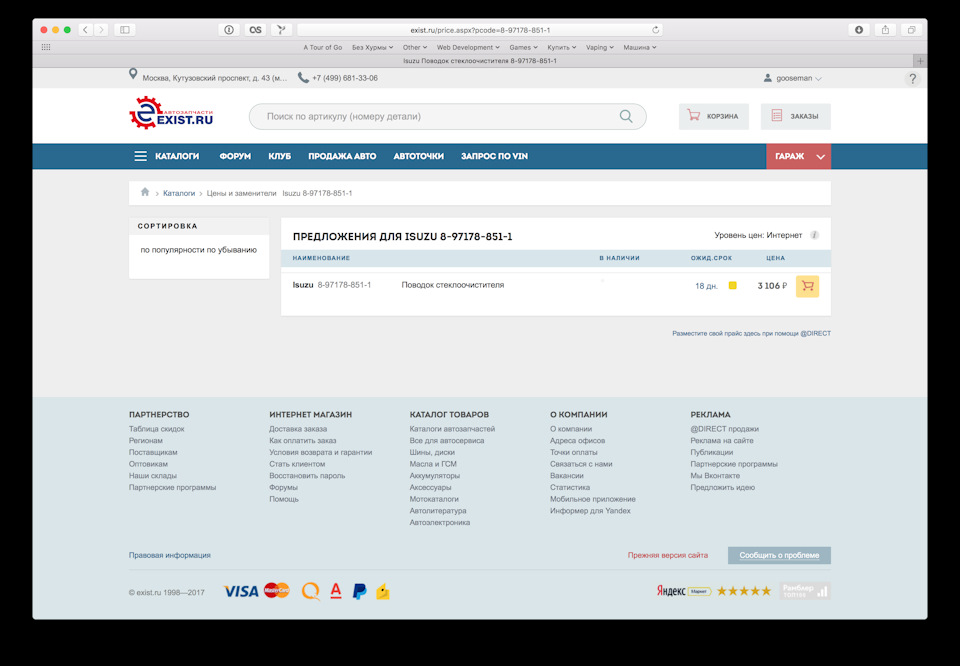The width and height of the screenshot is (960, 666).
Task: Click the search magnifier icon
Action: [x=626, y=116]
